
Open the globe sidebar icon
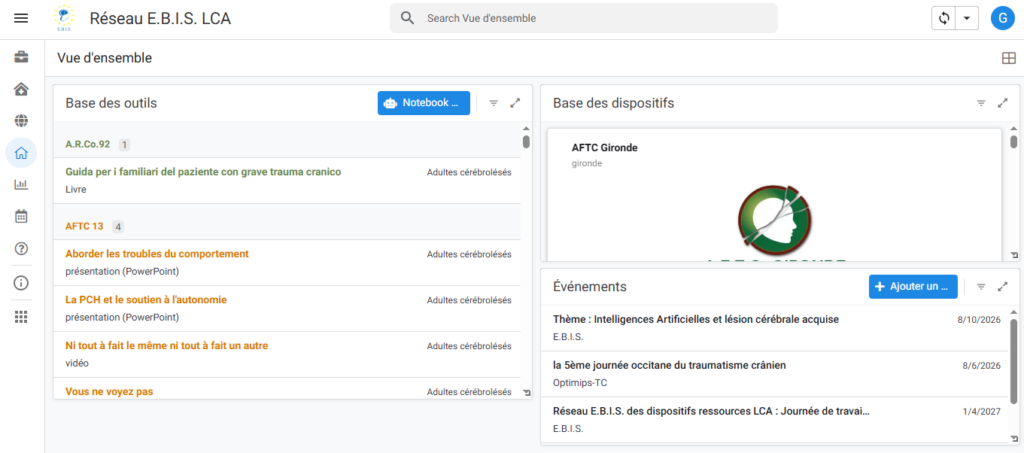point(21,121)
